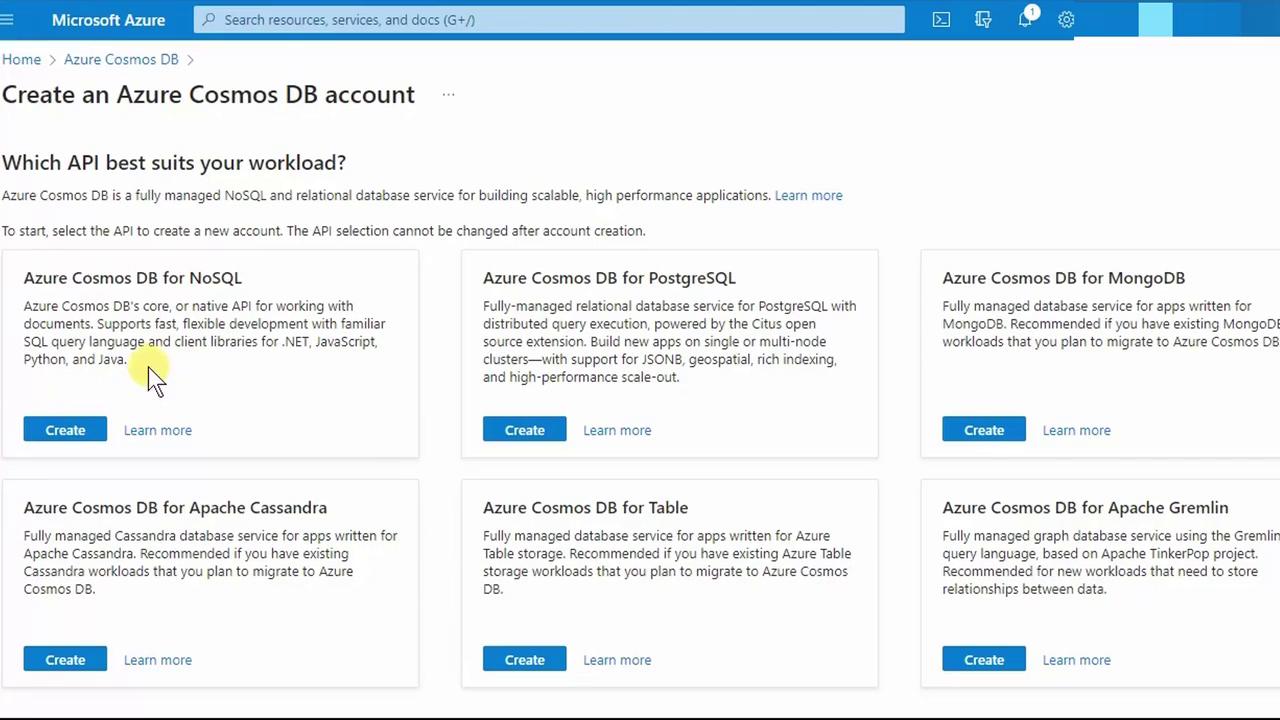Open portal settings with the gear icon
The image size is (1280, 720).
pyautogui.click(x=1066, y=19)
